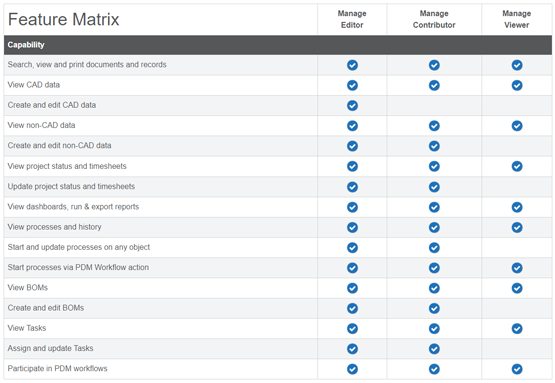Click Editor checkmark for View processes and history
555x383 pixels.
[x=352, y=227]
